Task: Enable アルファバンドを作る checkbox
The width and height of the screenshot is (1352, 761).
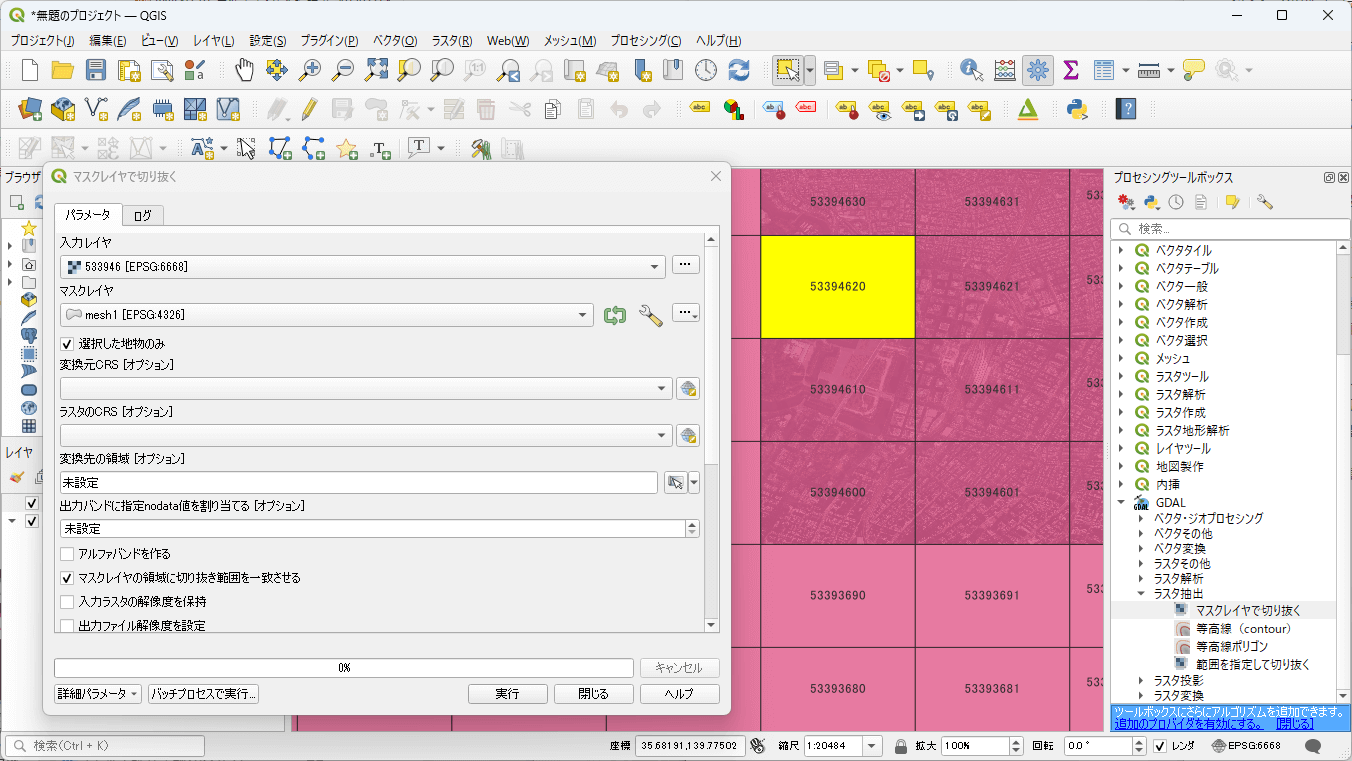Action: click(x=67, y=554)
